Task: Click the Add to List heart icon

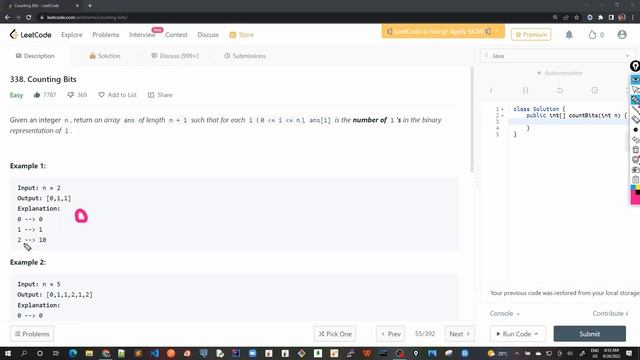Action: (101, 95)
